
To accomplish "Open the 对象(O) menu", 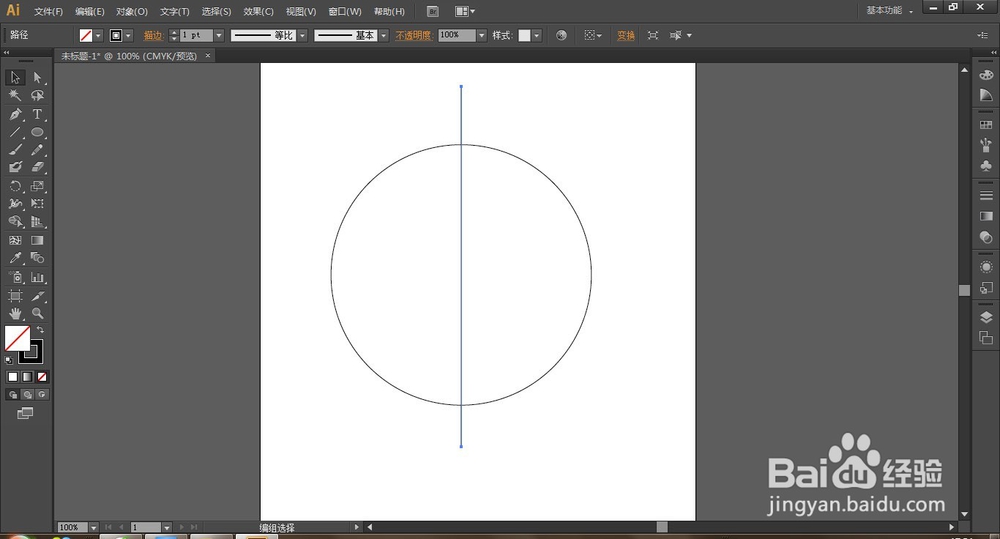I will (131, 11).
